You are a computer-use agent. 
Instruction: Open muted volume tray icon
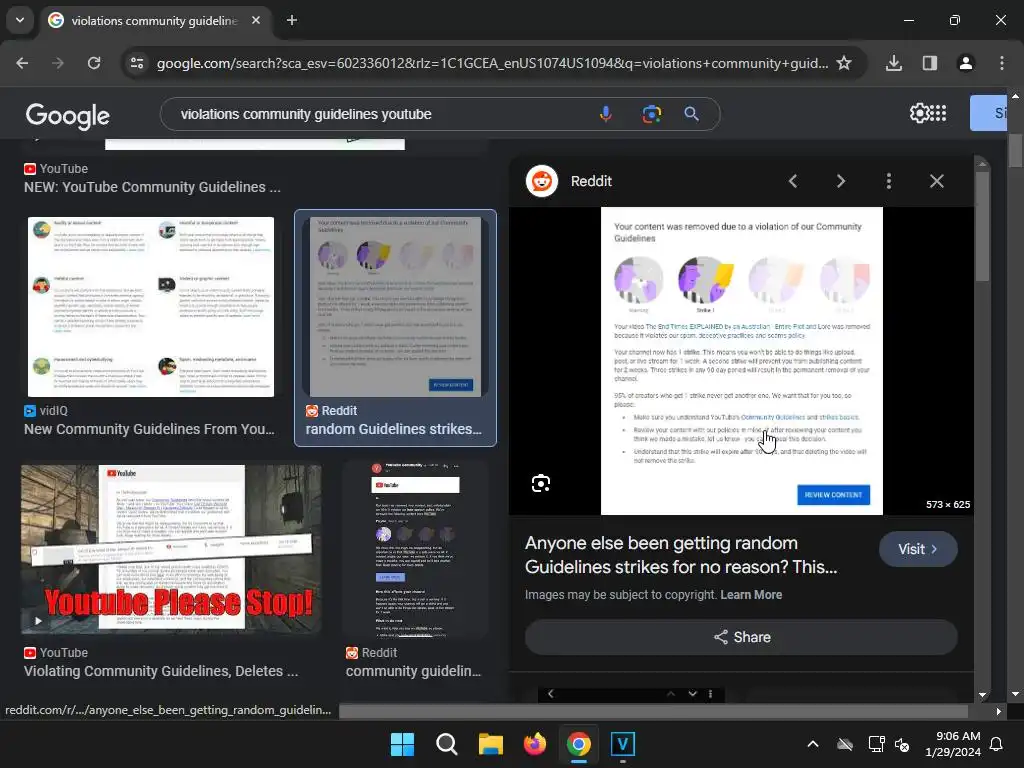pos(902,744)
